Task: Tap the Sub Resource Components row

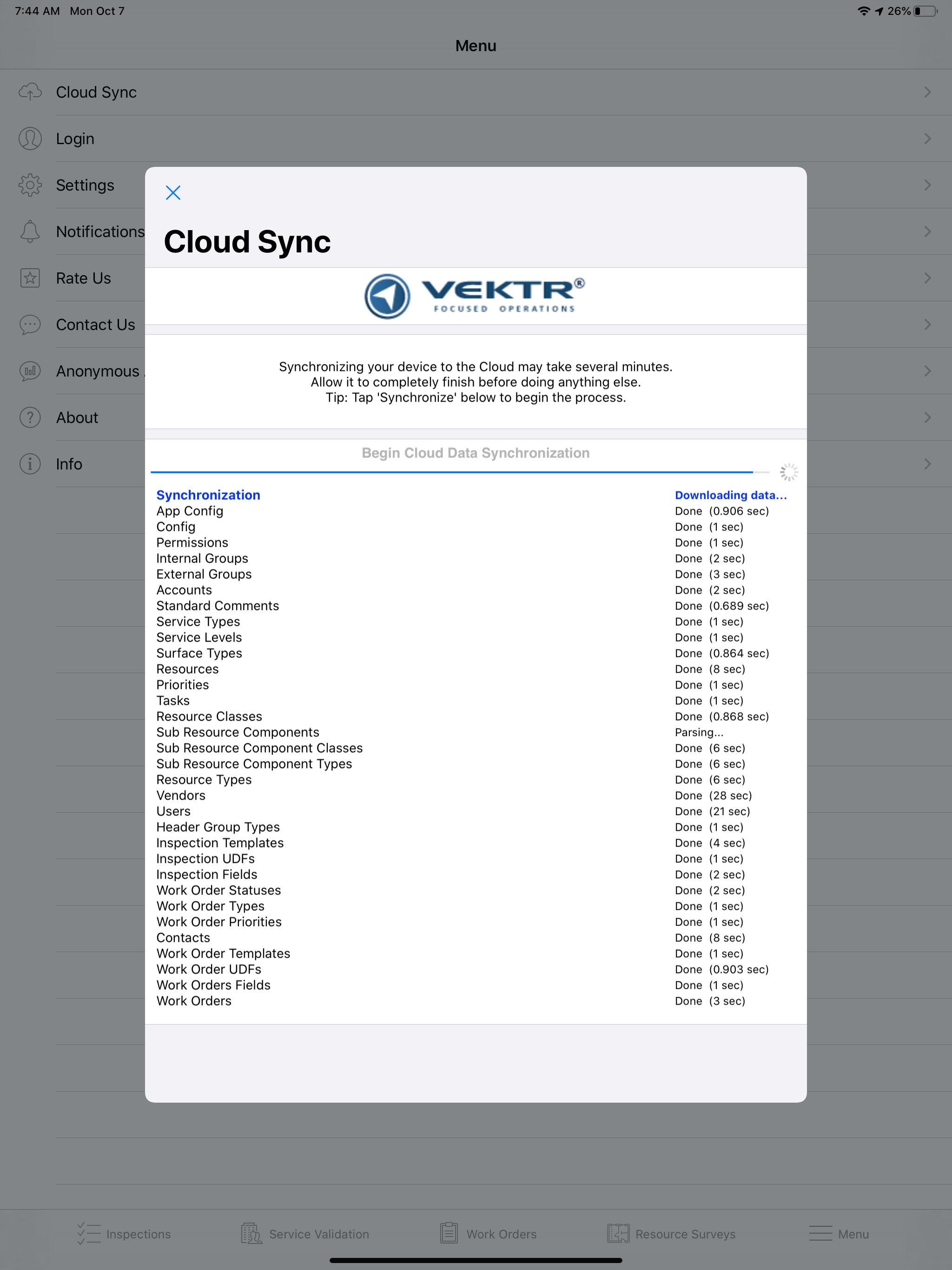Action: pos(476,733)
